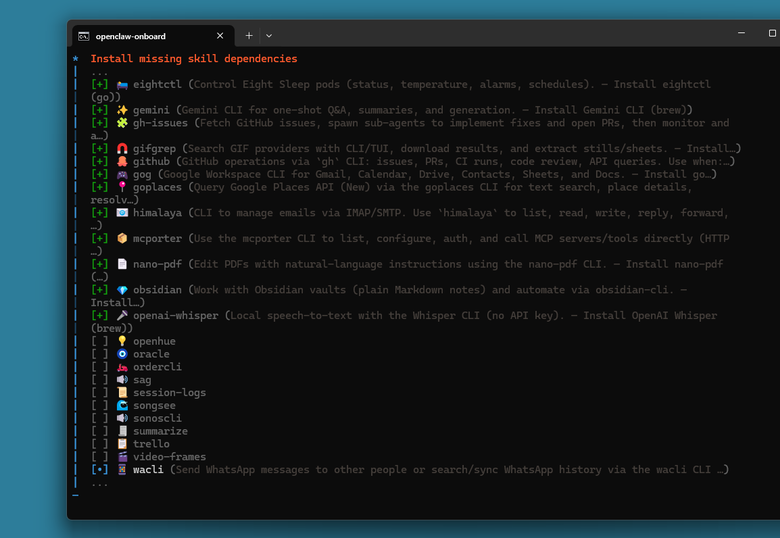Screen dimensions: 780x538
Task: Check the video-frames skill checkbox
Action: click(x=99, y=457)
